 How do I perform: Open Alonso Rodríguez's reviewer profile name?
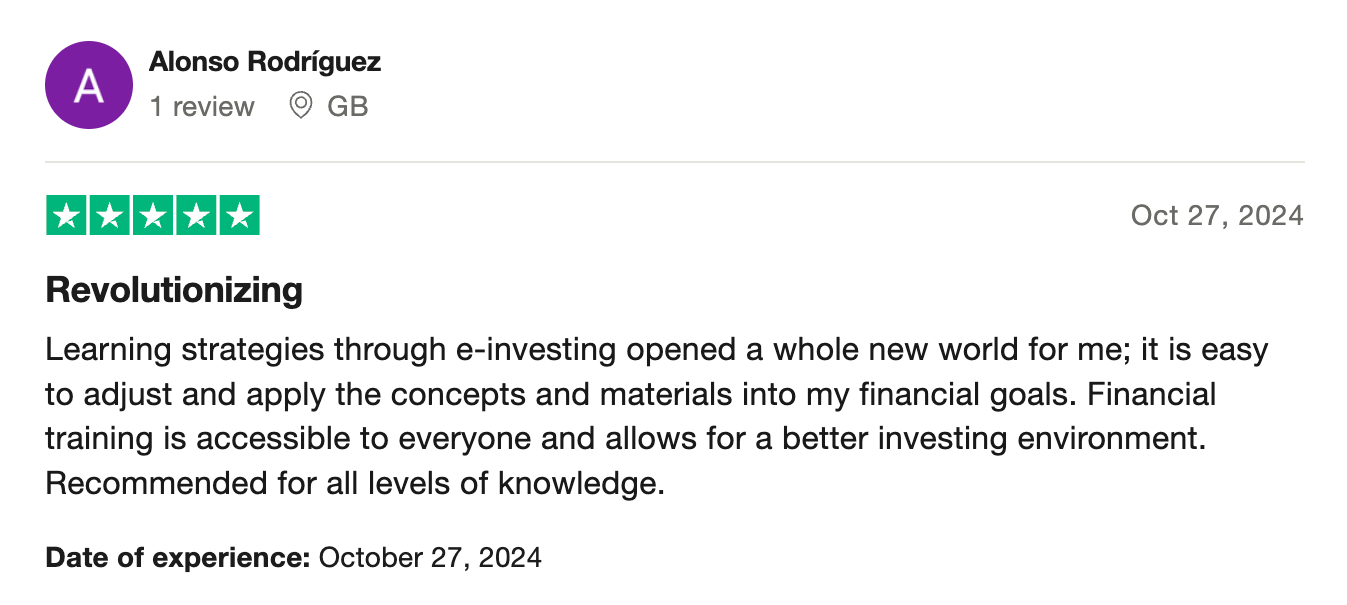point(265,62)
